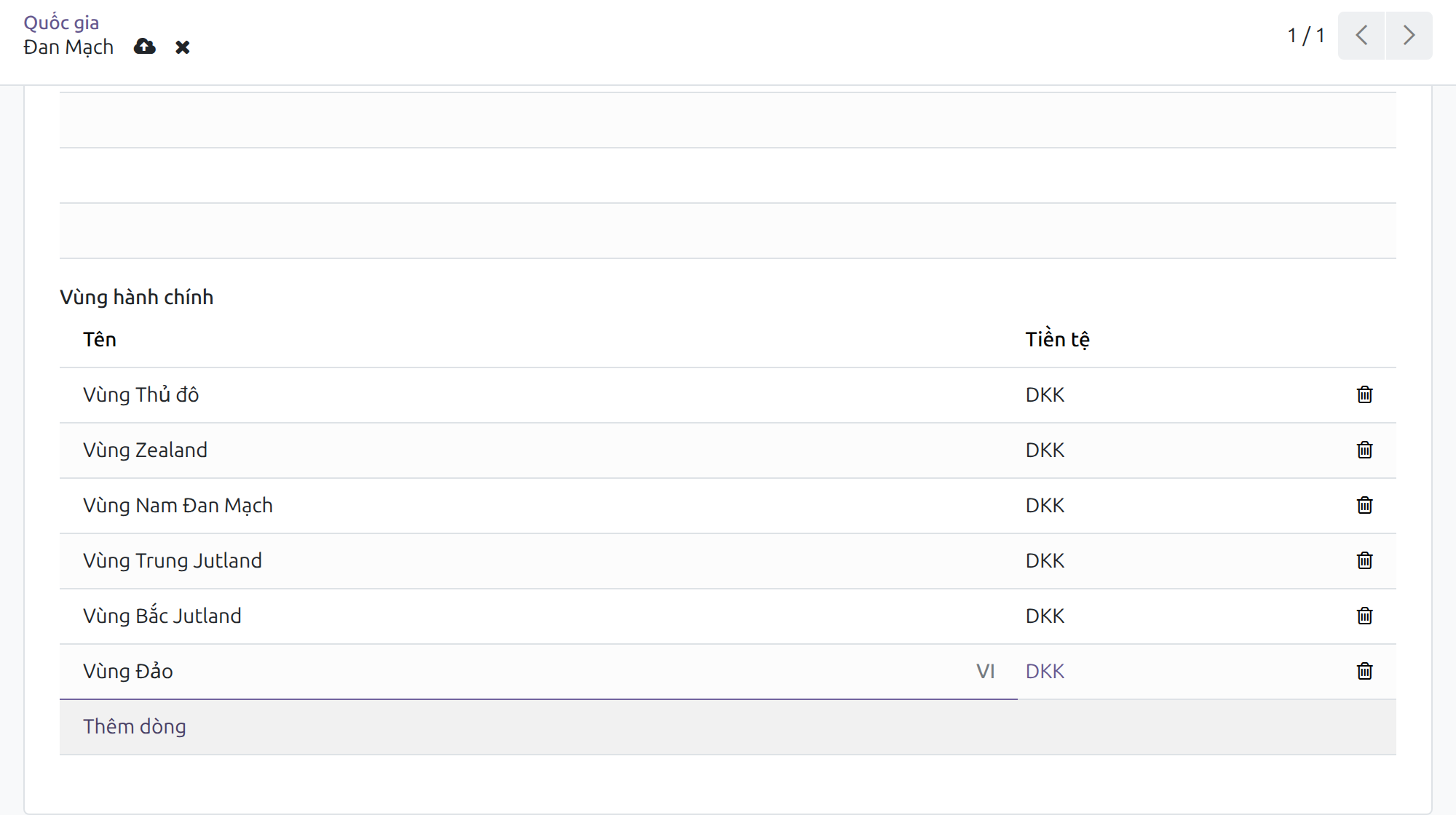This screenshot has width=1456, height=815.
Task: Remove the Vùng Bắc Jutland row
Action: click(1365, 616)
